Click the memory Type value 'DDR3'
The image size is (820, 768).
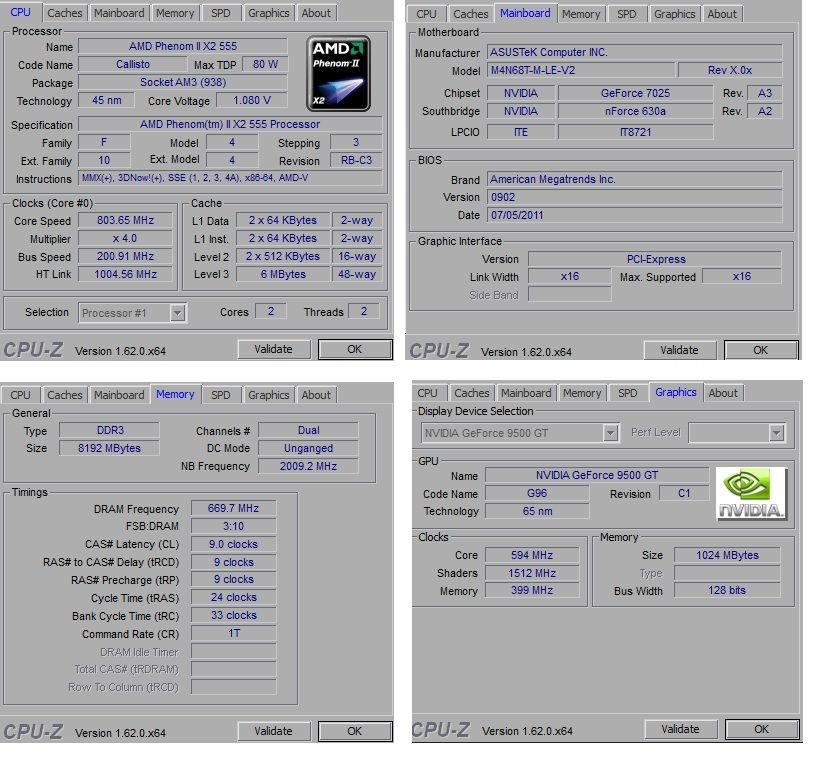pyautogui.click(x=109, y=430)
